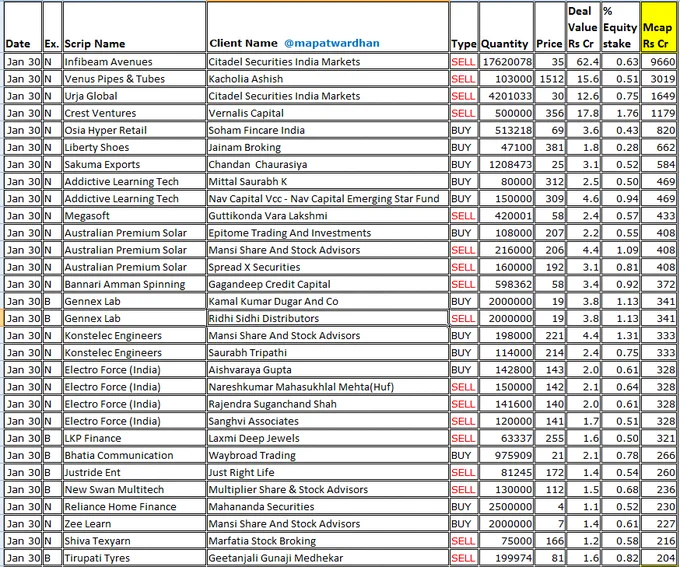Select the 'Guttikonda Vara Lakshmi' cell
680x567 pixels.
click(x=328, y=216)
